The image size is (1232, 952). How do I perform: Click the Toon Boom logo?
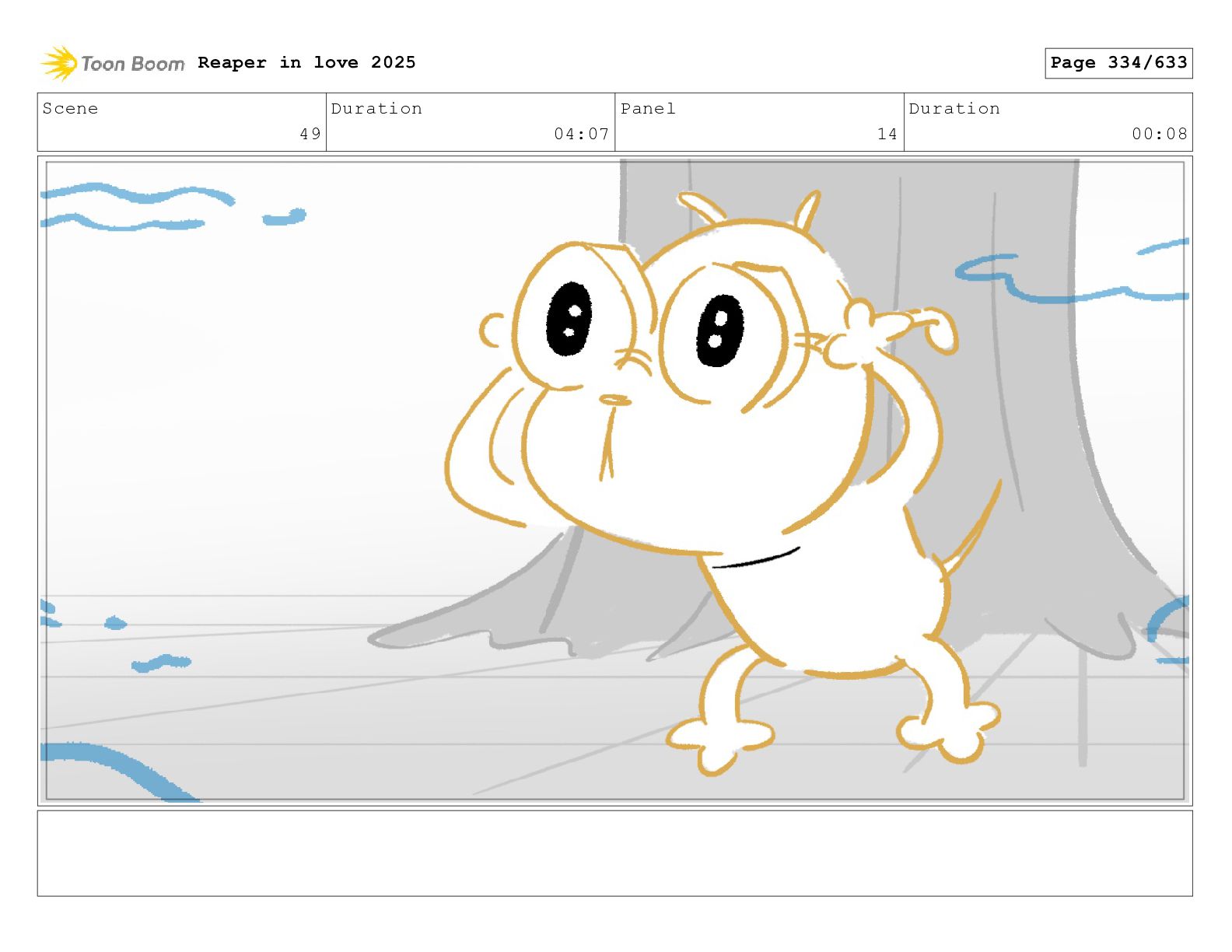pos(113,63)
